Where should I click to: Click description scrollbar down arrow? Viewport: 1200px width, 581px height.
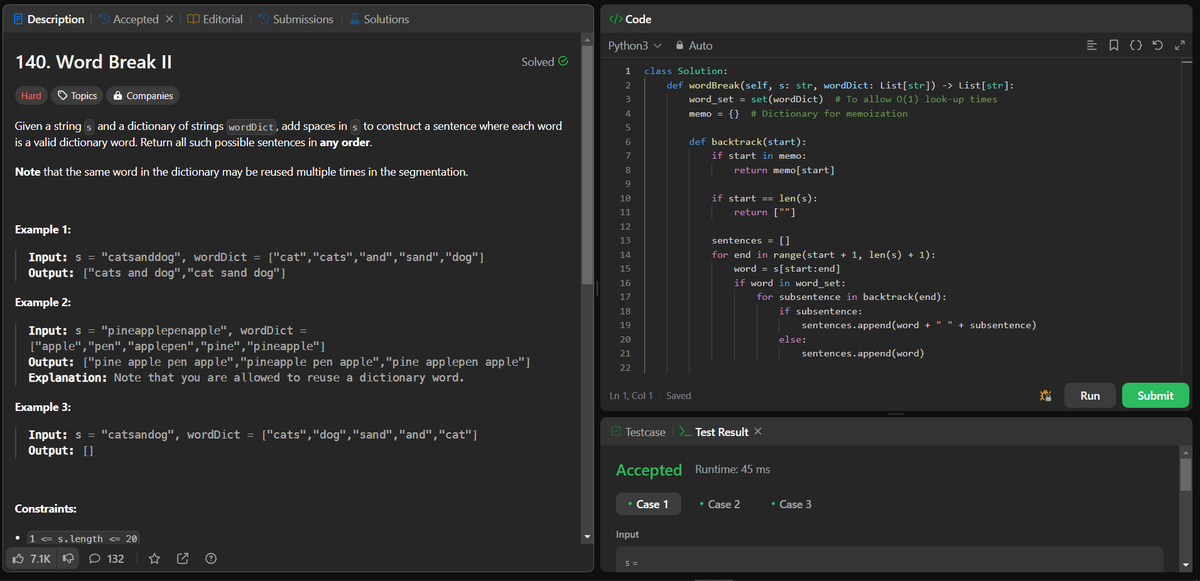coord(586,539)
